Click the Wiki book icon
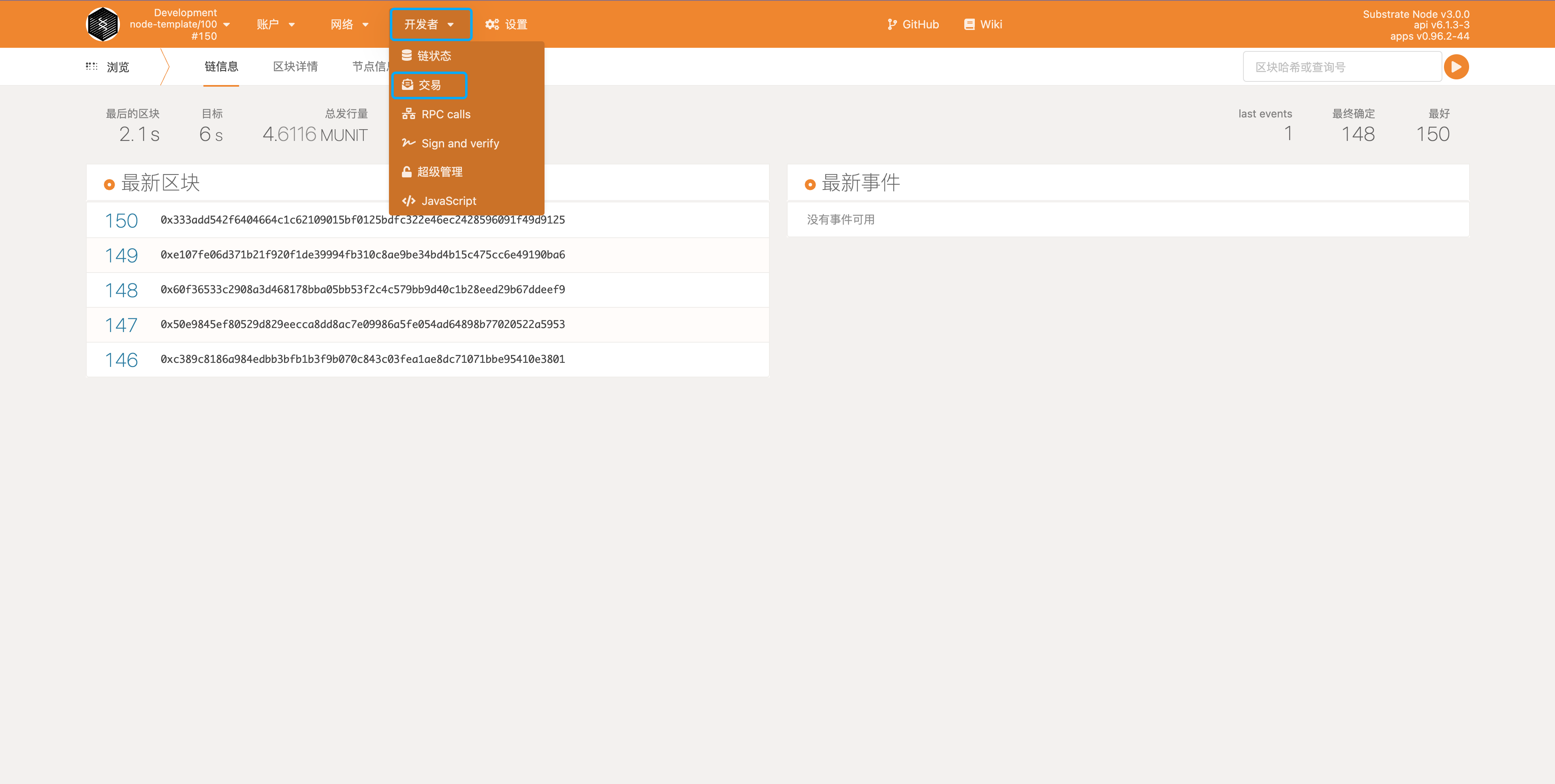This screenshot has height=784, width=1555. coord(969,24)
